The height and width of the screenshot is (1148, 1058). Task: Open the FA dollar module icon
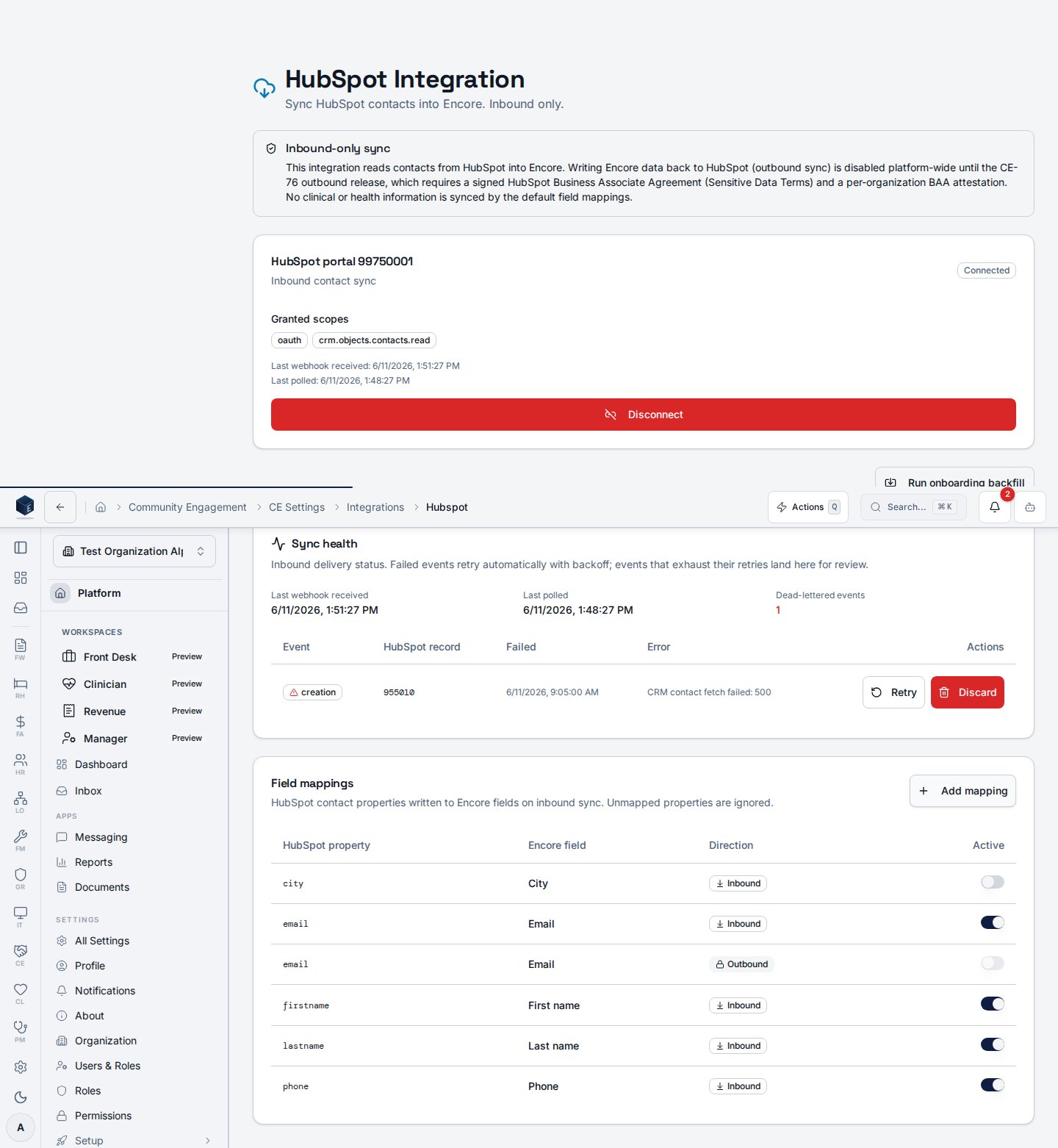point(21,725)
